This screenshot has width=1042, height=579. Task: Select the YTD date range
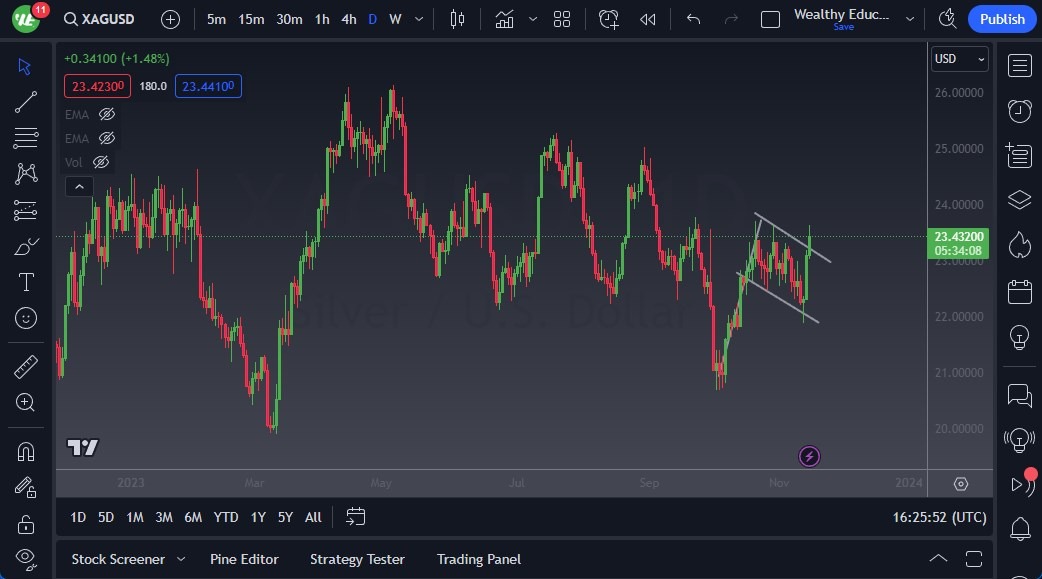coord(226,517)
